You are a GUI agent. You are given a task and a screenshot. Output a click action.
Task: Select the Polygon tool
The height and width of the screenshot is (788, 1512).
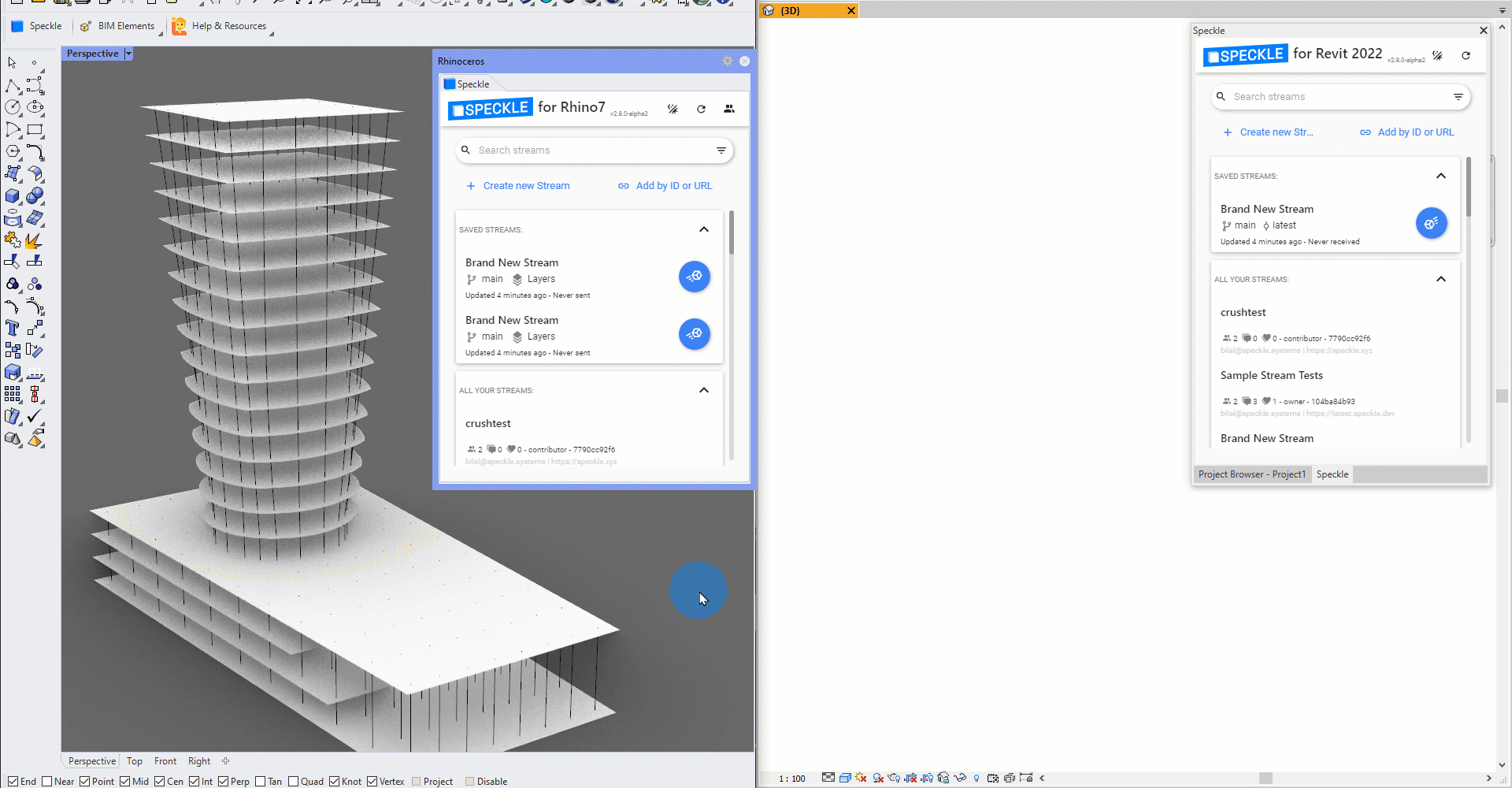pos(13,151)
